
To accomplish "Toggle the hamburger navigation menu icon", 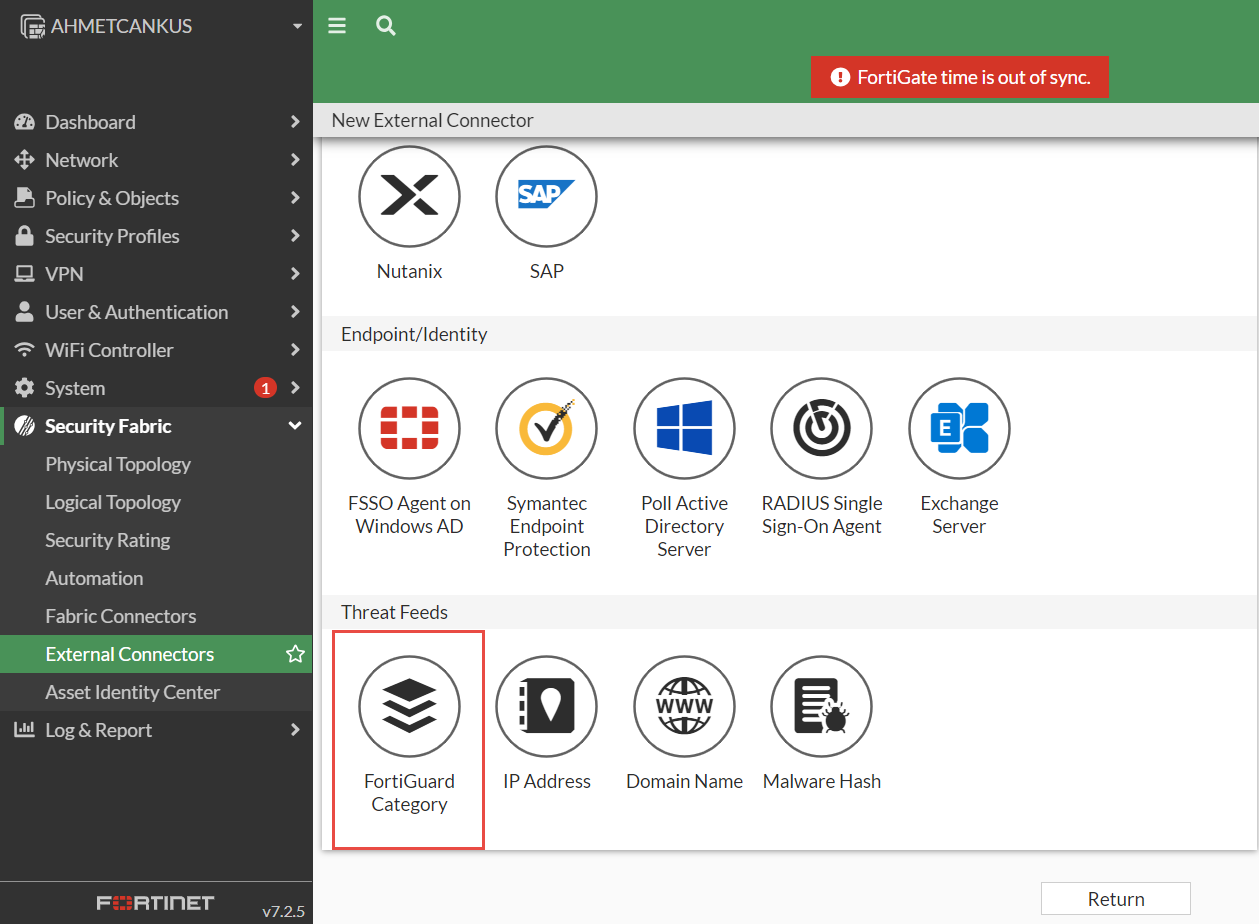I will pyautogui.click(x=337, y=26).
